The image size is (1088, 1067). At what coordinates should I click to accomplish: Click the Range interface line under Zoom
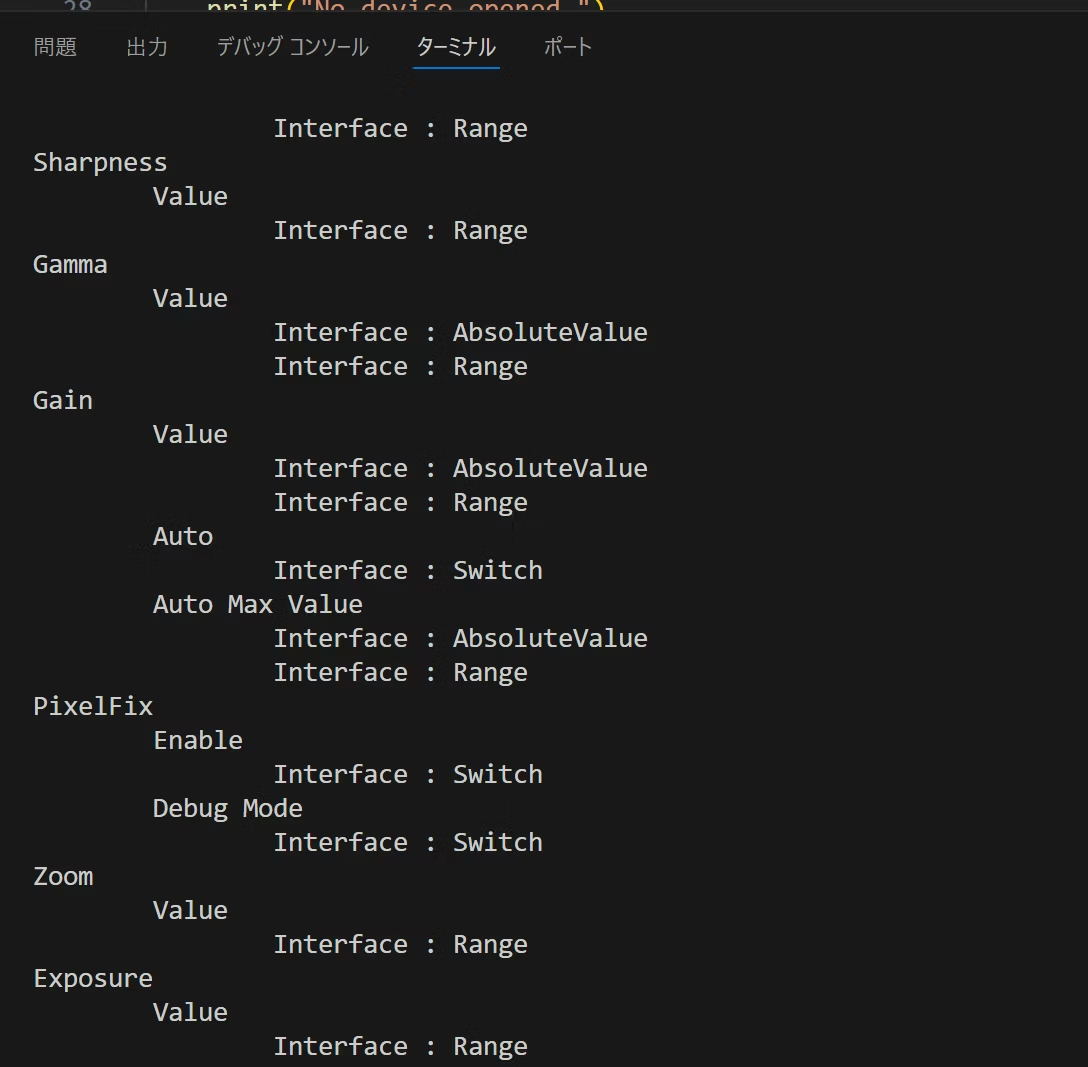pyautogui.click(x=400, y=944)
